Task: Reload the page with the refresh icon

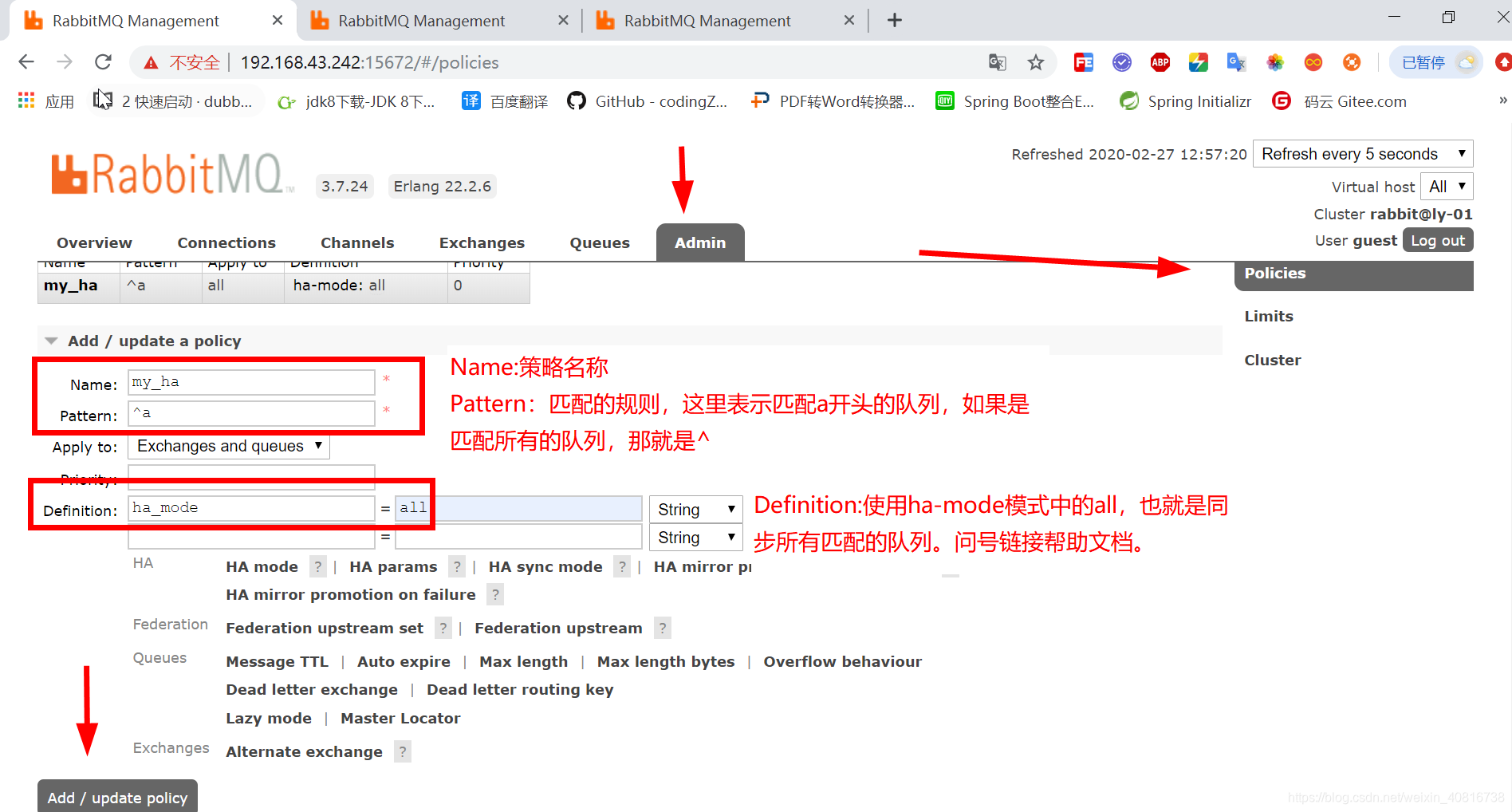Action: [103, 62]
